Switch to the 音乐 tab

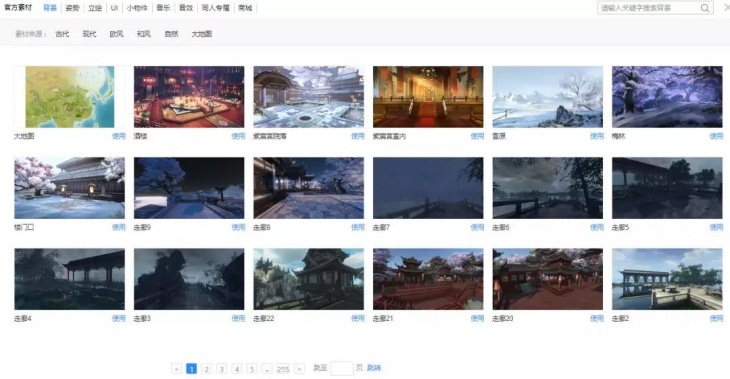click(x=163, y=8)
